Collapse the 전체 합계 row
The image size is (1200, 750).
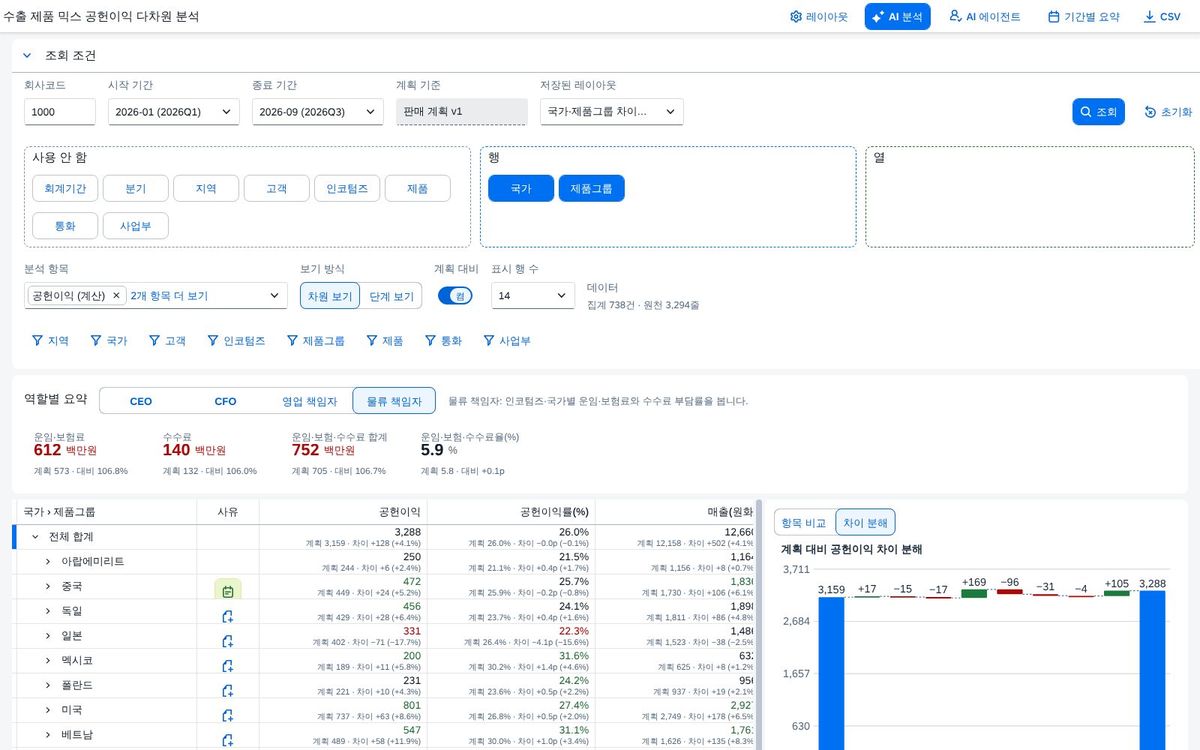pyautogui.click(x=35, y=537)
